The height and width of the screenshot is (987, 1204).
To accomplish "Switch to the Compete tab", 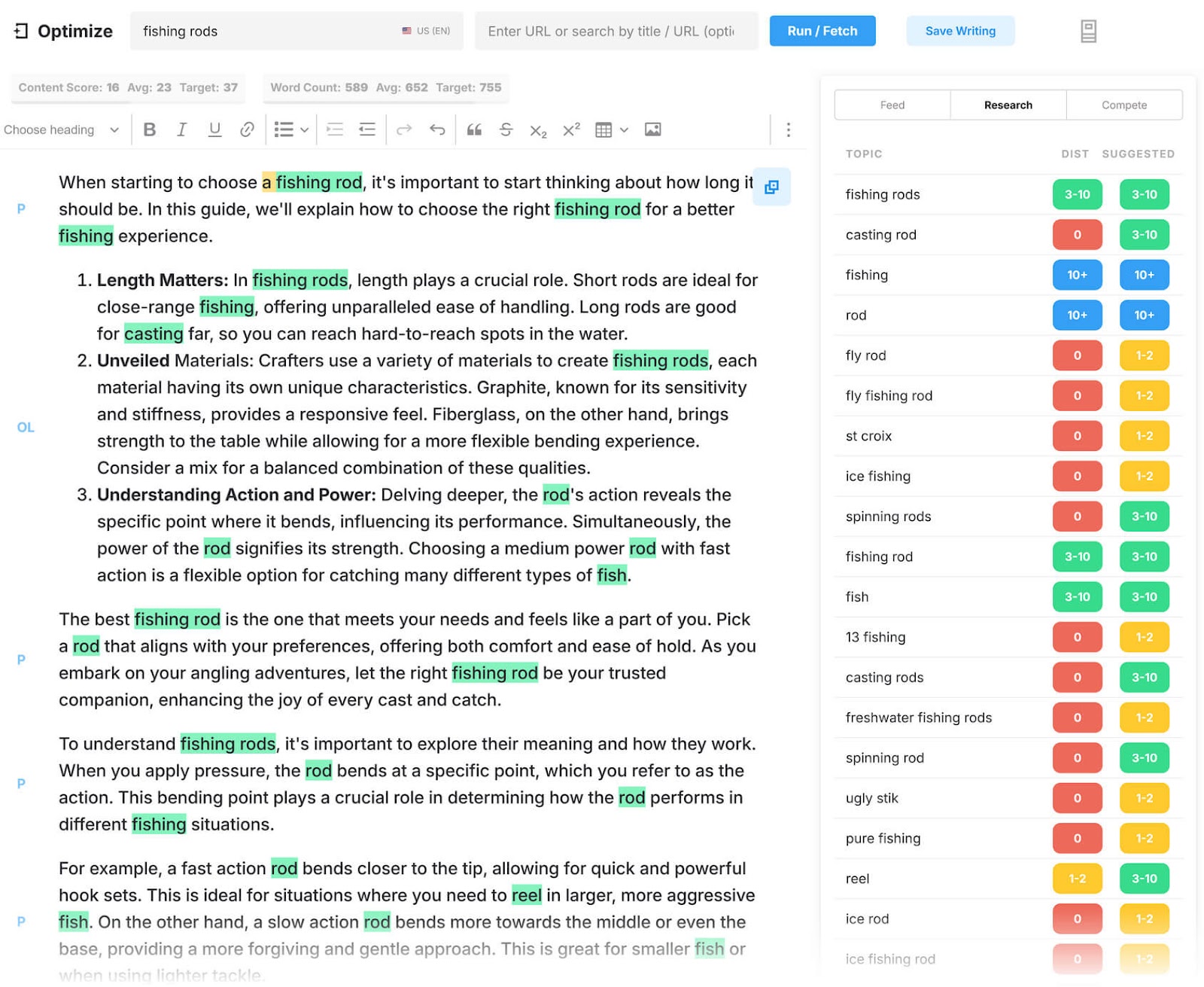I will pos(1123,105).
